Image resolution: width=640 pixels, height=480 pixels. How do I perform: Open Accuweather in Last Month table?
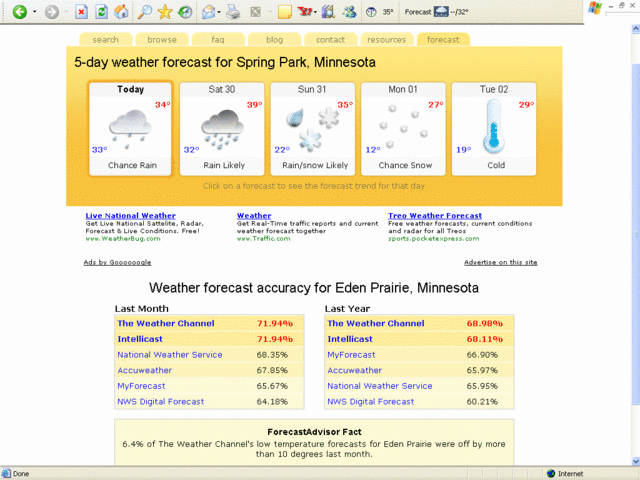tap(144, 370)
